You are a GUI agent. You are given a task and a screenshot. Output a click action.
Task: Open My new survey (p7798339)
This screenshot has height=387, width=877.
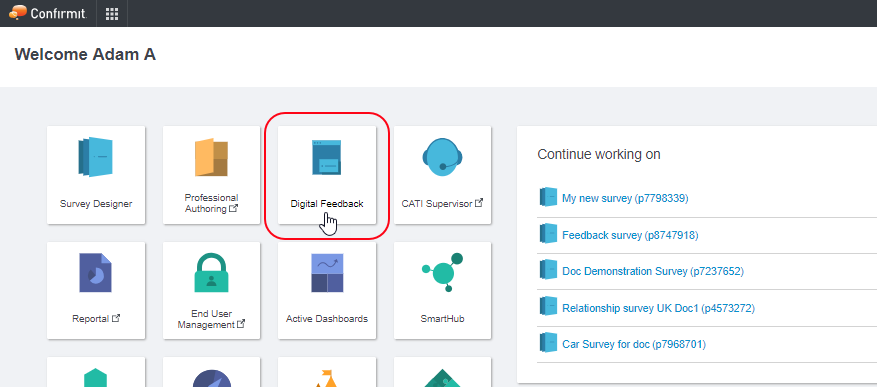tap(625, 198)
